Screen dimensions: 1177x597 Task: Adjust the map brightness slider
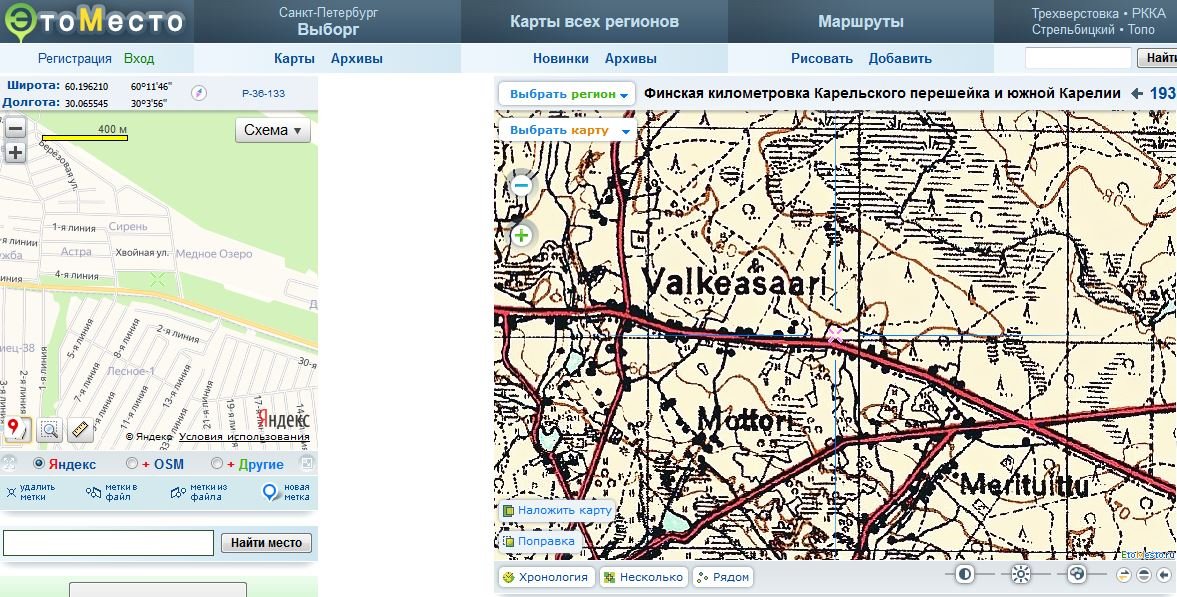click(1020, 574)
